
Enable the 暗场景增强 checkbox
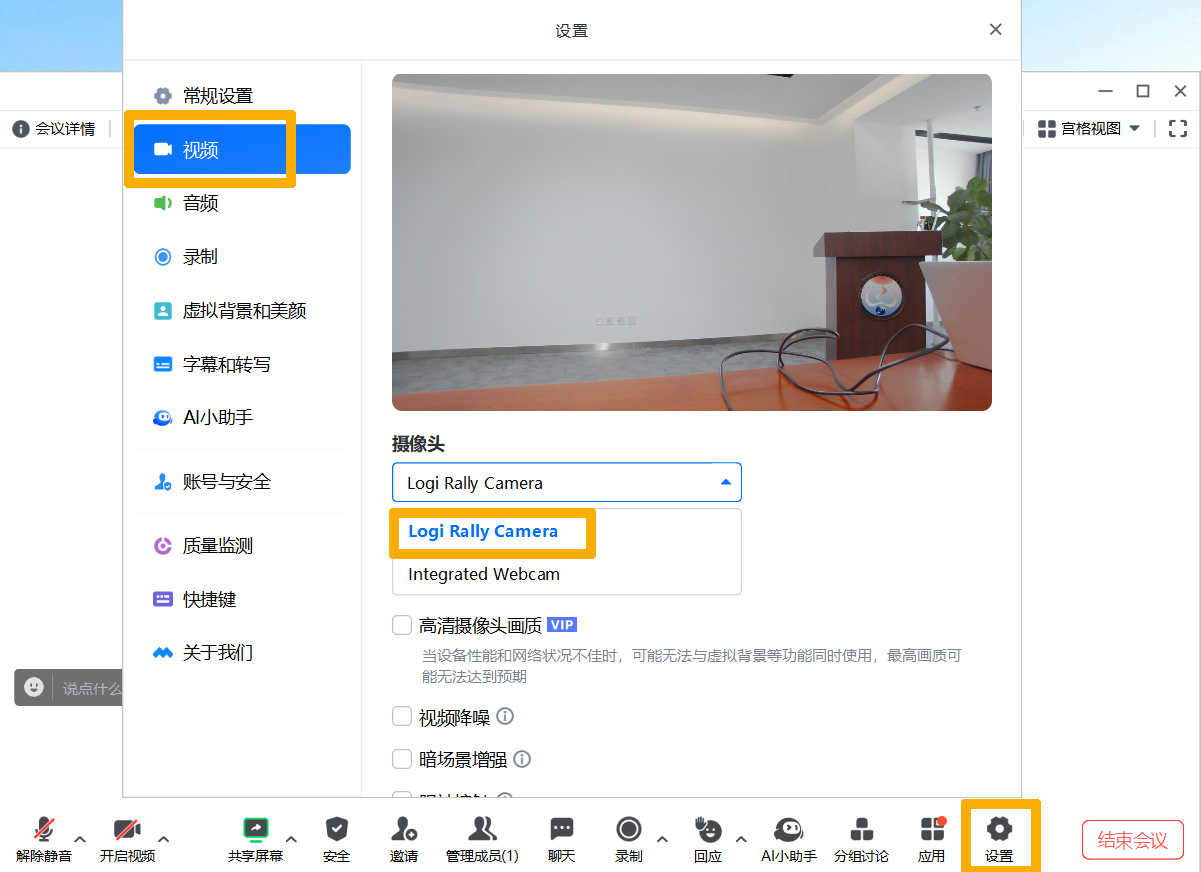[402, 760]
